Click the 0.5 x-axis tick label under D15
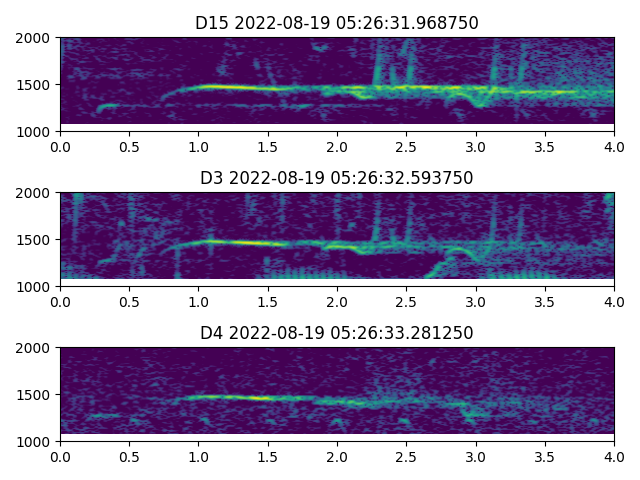640x480 pixels. [x=129, y=147]
